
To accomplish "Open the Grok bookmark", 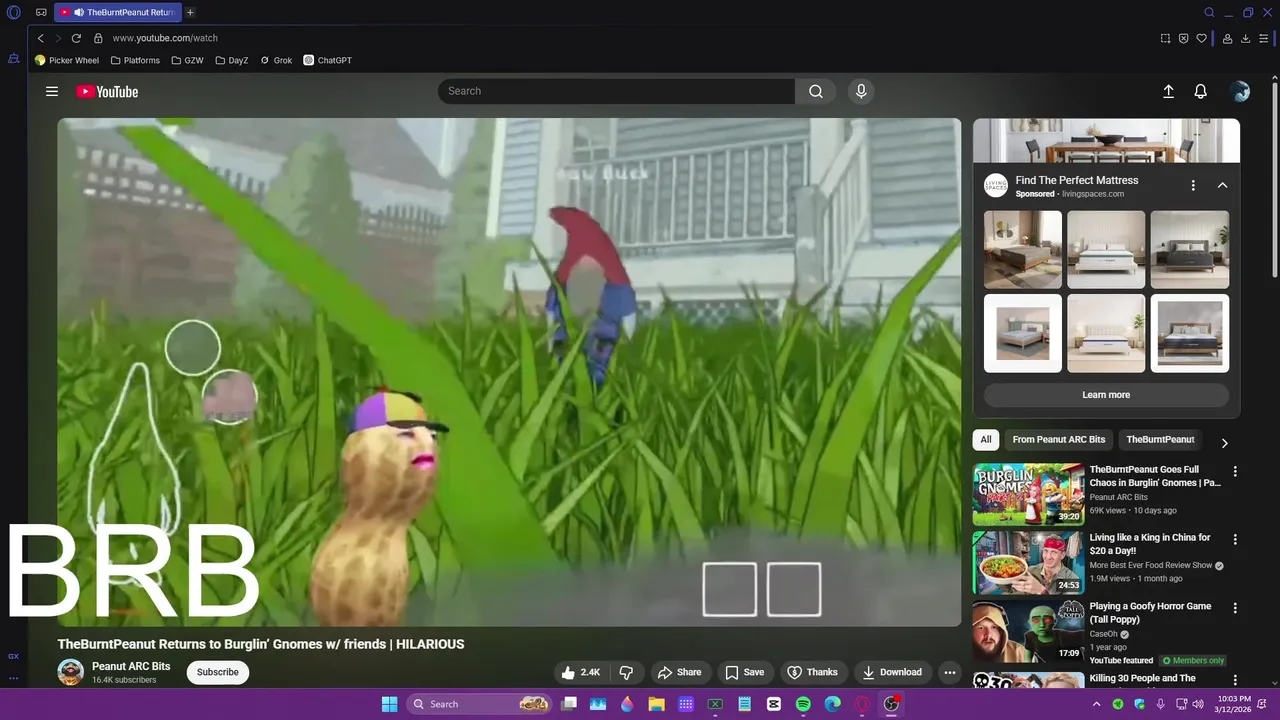I will tap(276, 60).
